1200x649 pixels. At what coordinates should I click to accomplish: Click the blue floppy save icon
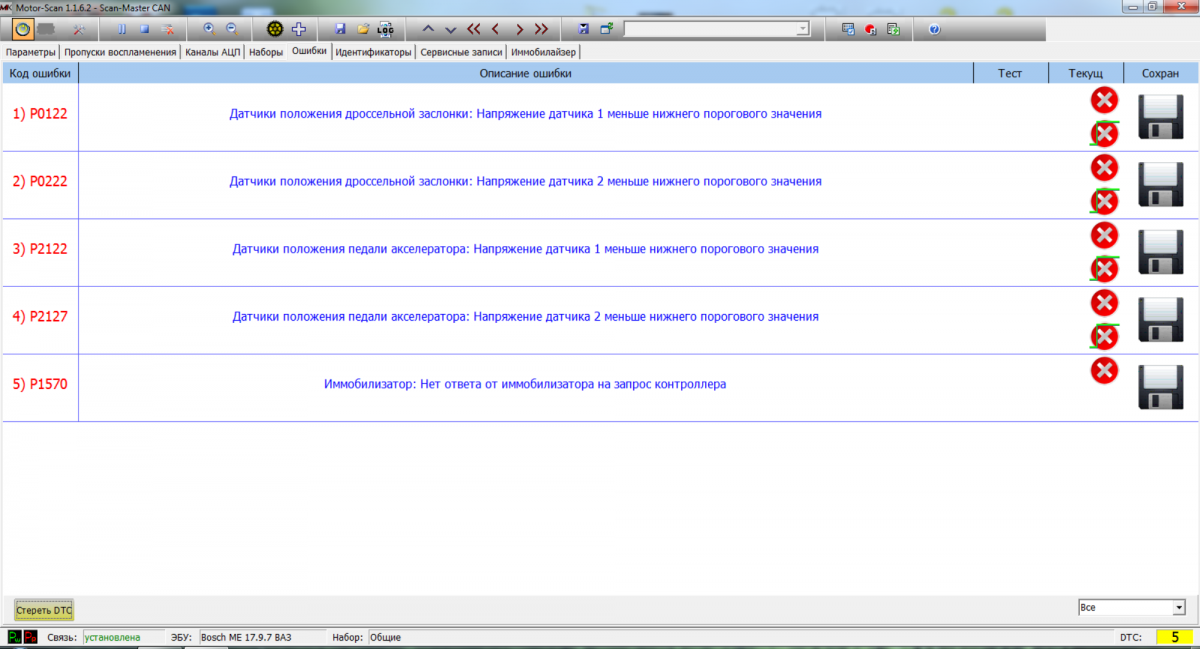[x=340, y=29]
